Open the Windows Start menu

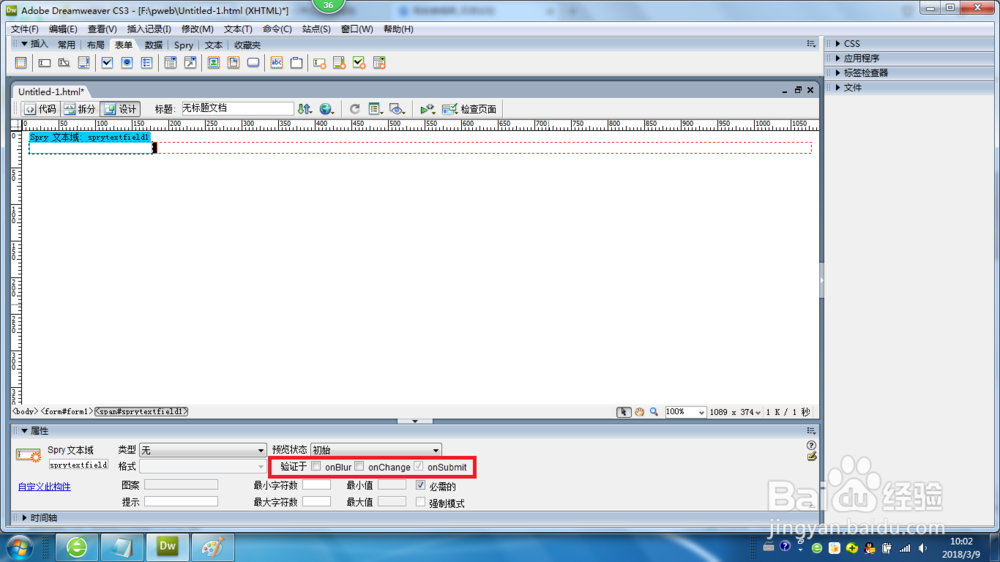point(19,547)
